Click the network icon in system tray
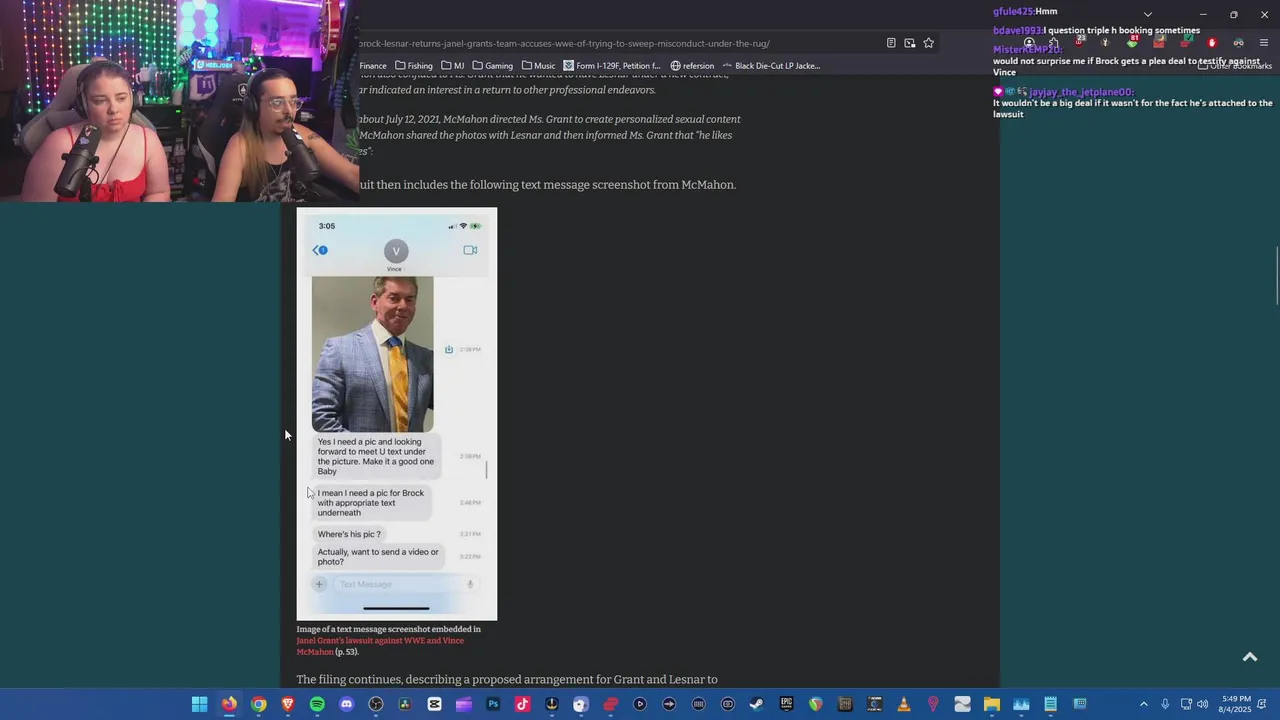 pos(1186,704)
